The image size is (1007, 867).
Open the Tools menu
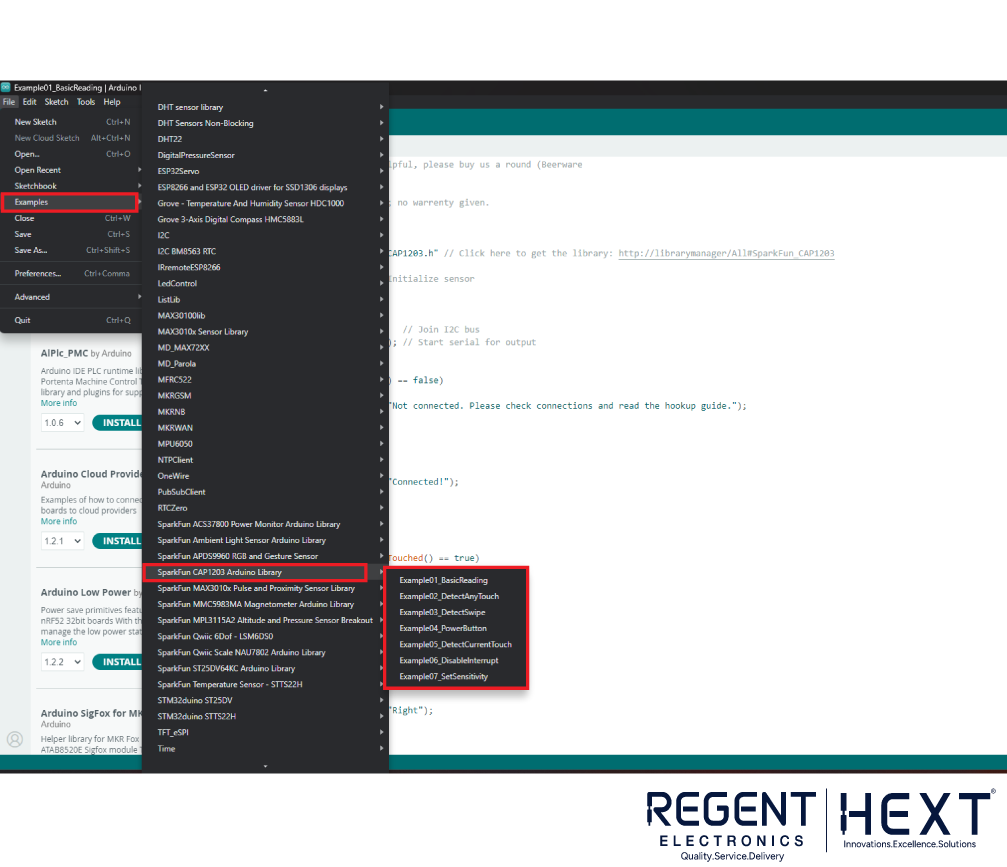(x=86, y=102)
